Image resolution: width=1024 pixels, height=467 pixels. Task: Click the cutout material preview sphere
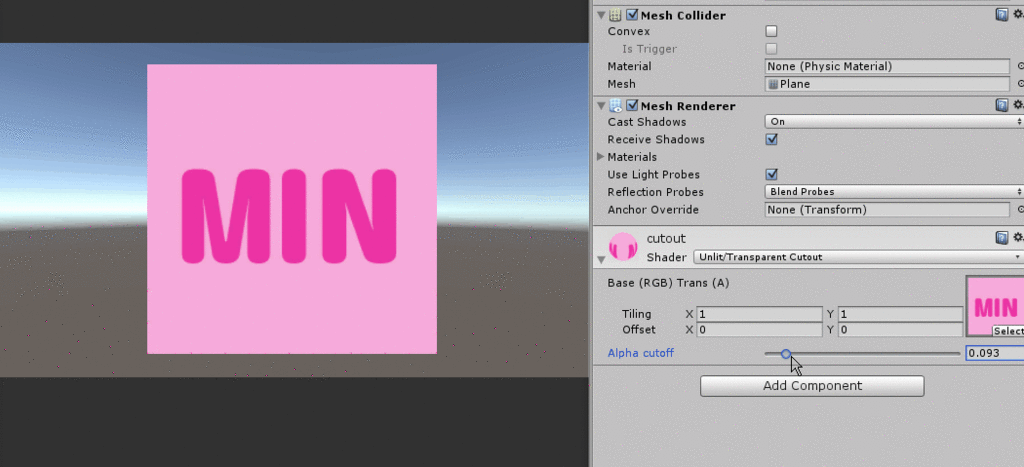coord(623,246)
